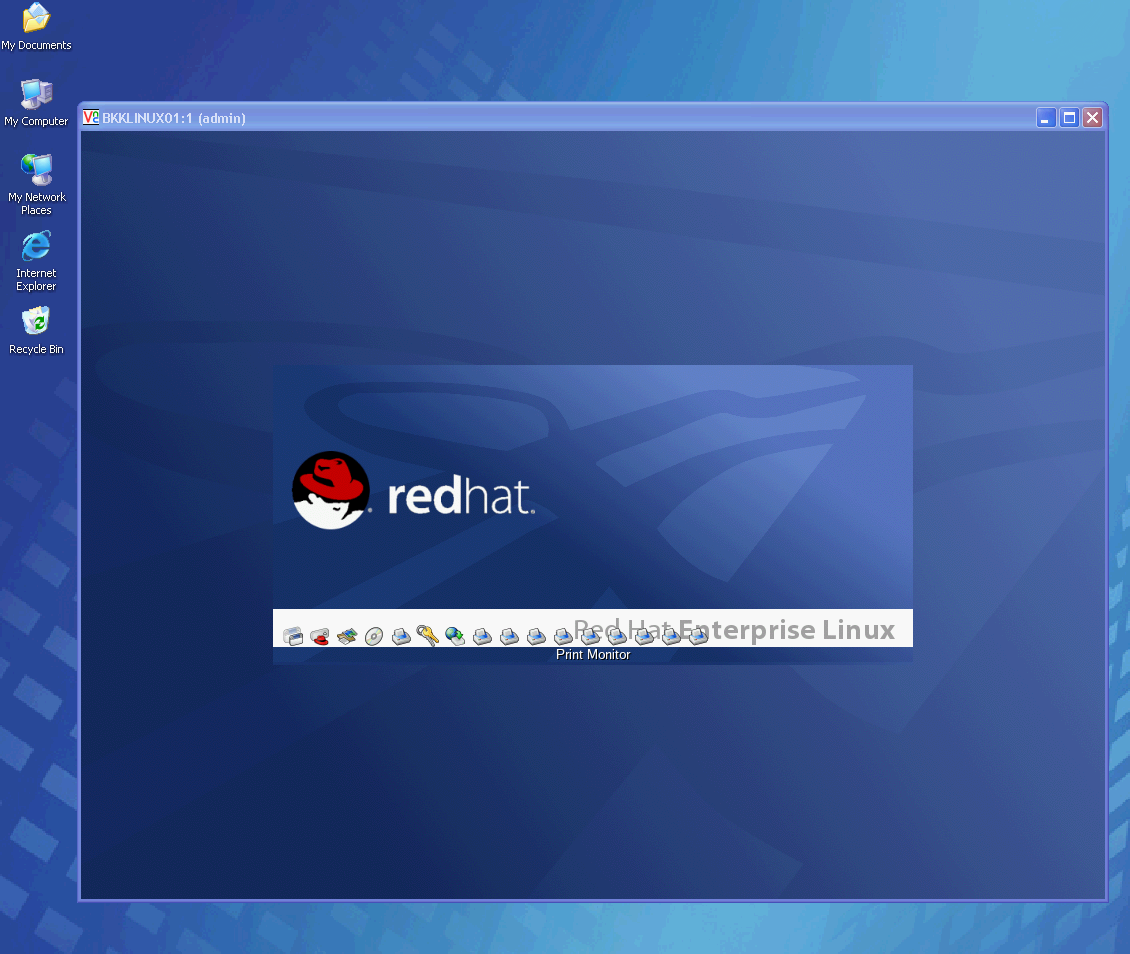The image size is (1130, 954).
Task: Click the globe icon on the splash screen
Action: tap(455, 636)
